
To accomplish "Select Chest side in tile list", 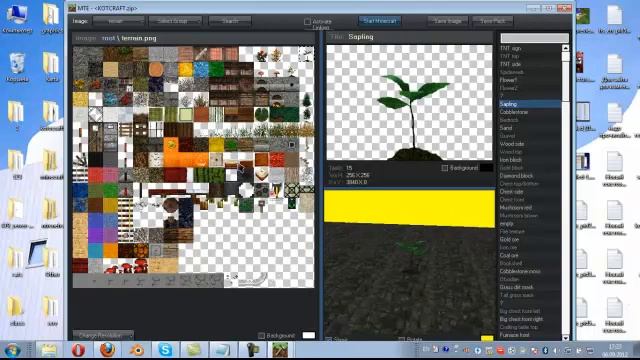I will pyautogui.click(x=530, y=191).
